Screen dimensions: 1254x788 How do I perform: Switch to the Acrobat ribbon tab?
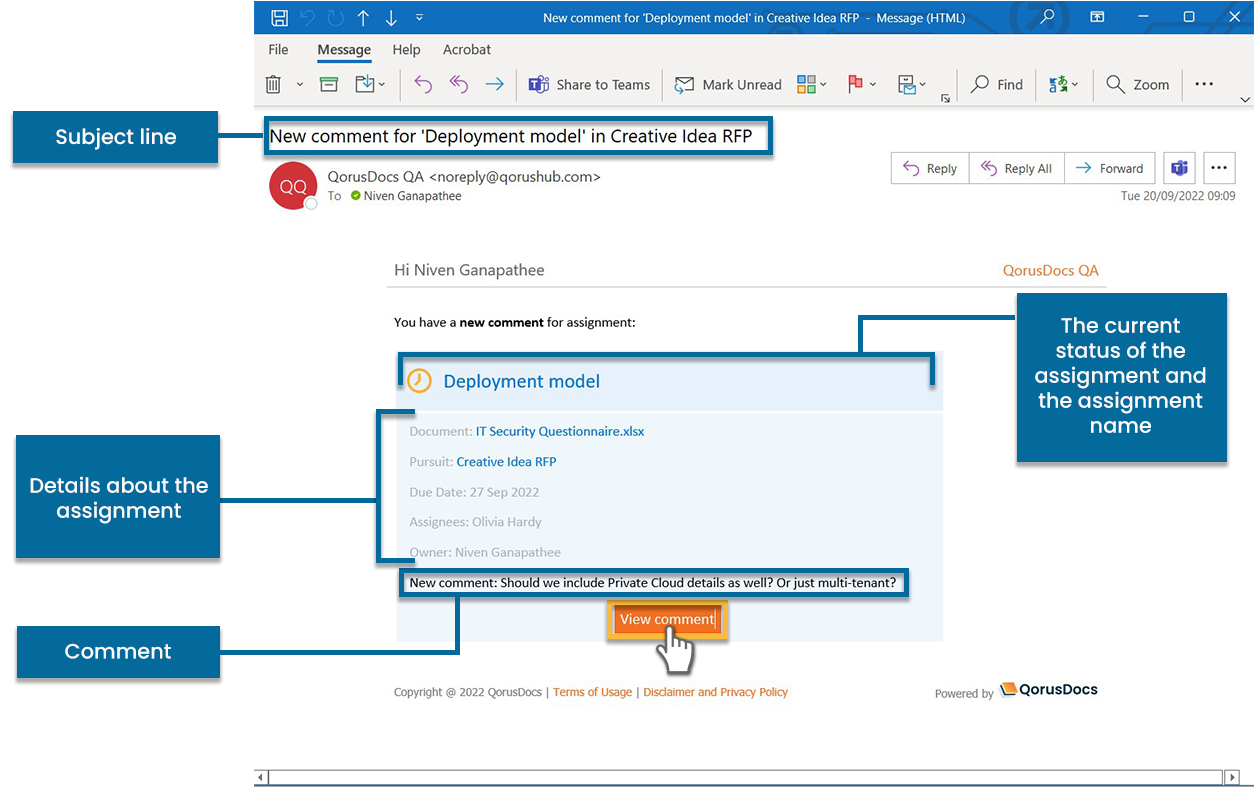coord(467,49)
